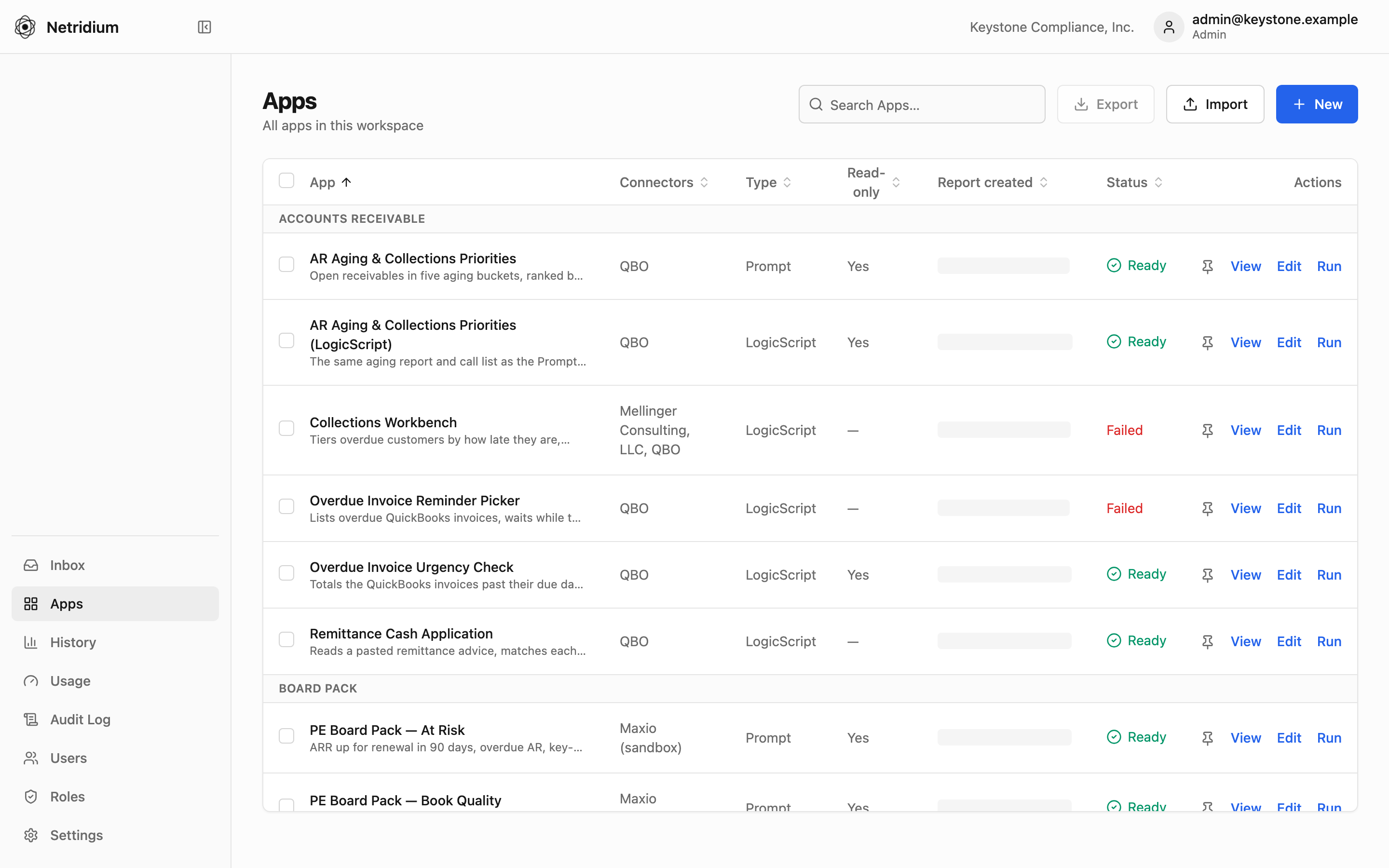Open the Usage sidebar page

click(x=115, y=681)
